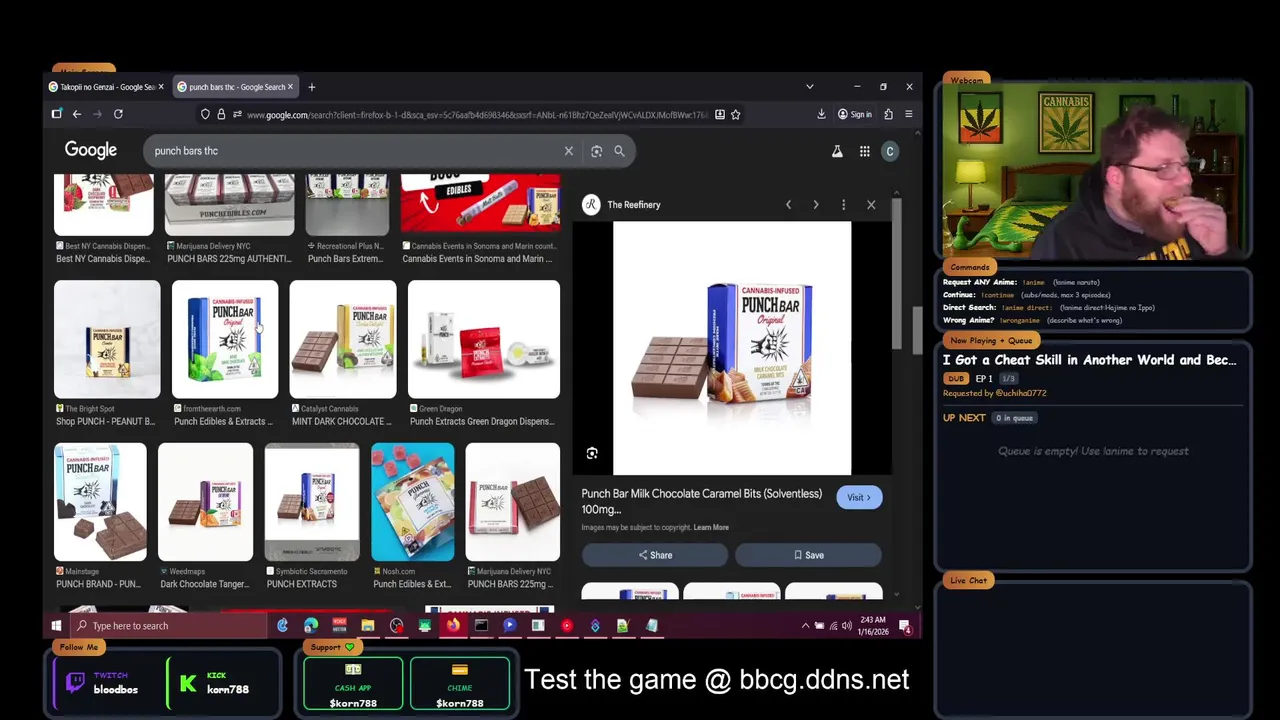This screenshot has height=720, width=1280.
Task: Open the Google apps grid
Action: point(864,151)
